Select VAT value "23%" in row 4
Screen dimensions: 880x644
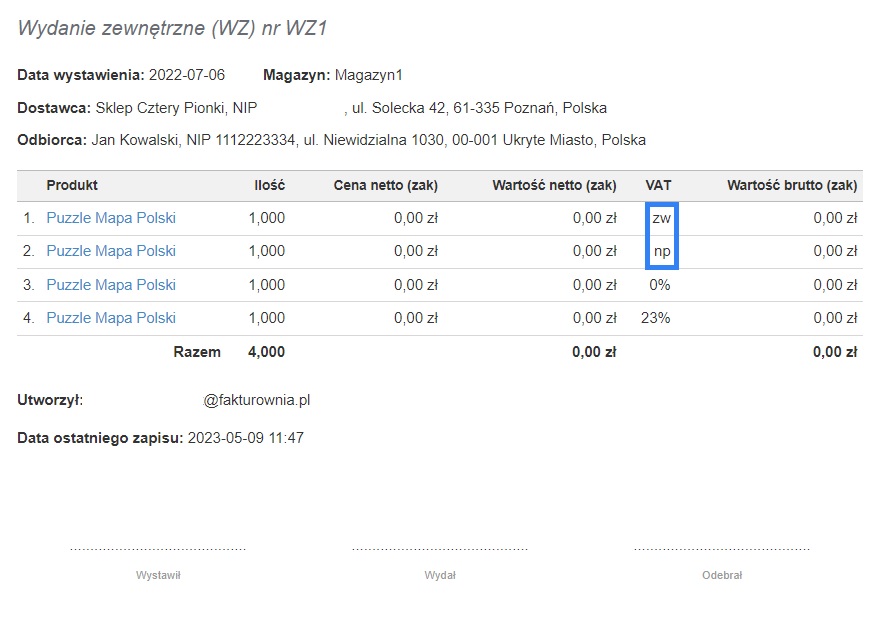(x=656, y=318)
